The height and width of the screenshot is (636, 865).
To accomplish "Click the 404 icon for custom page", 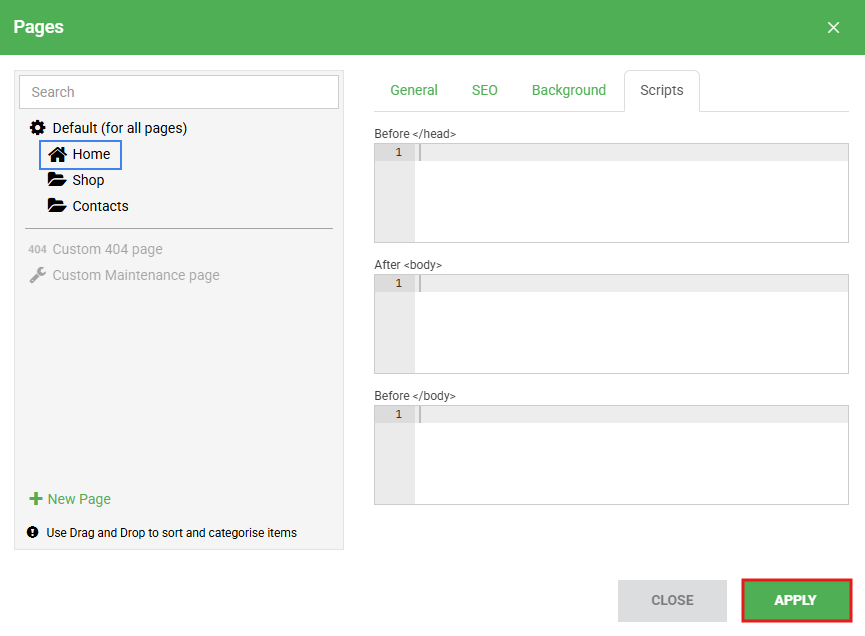I will tap(37, 249).
